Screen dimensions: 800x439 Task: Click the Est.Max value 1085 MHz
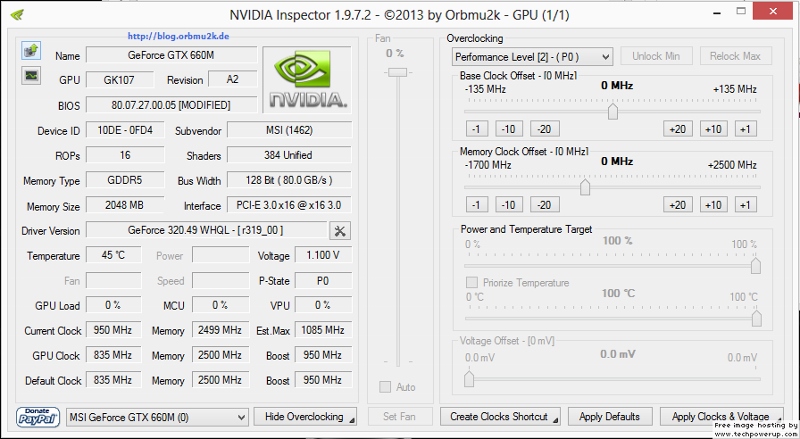pos(323,330)
